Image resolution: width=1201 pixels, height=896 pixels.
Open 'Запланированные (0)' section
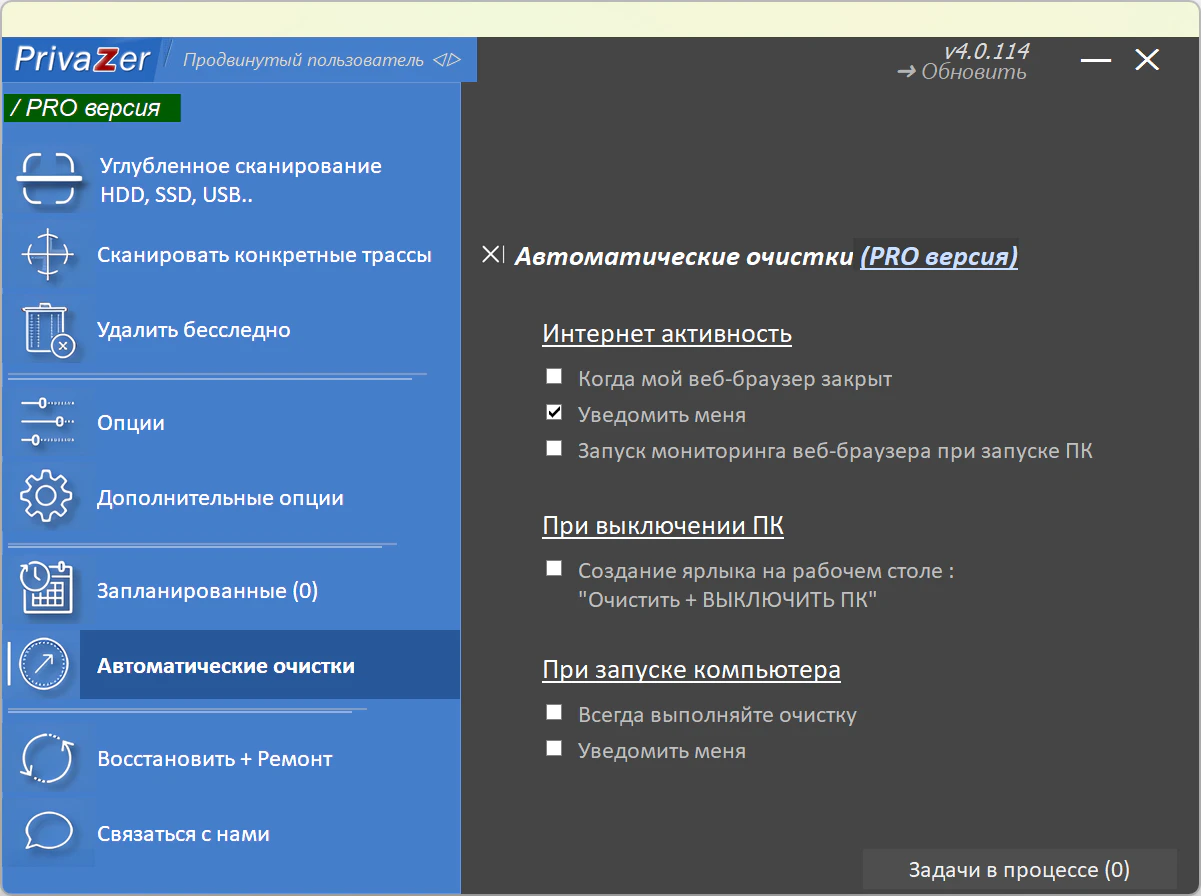pyautogui.click(x=207, y=591)
